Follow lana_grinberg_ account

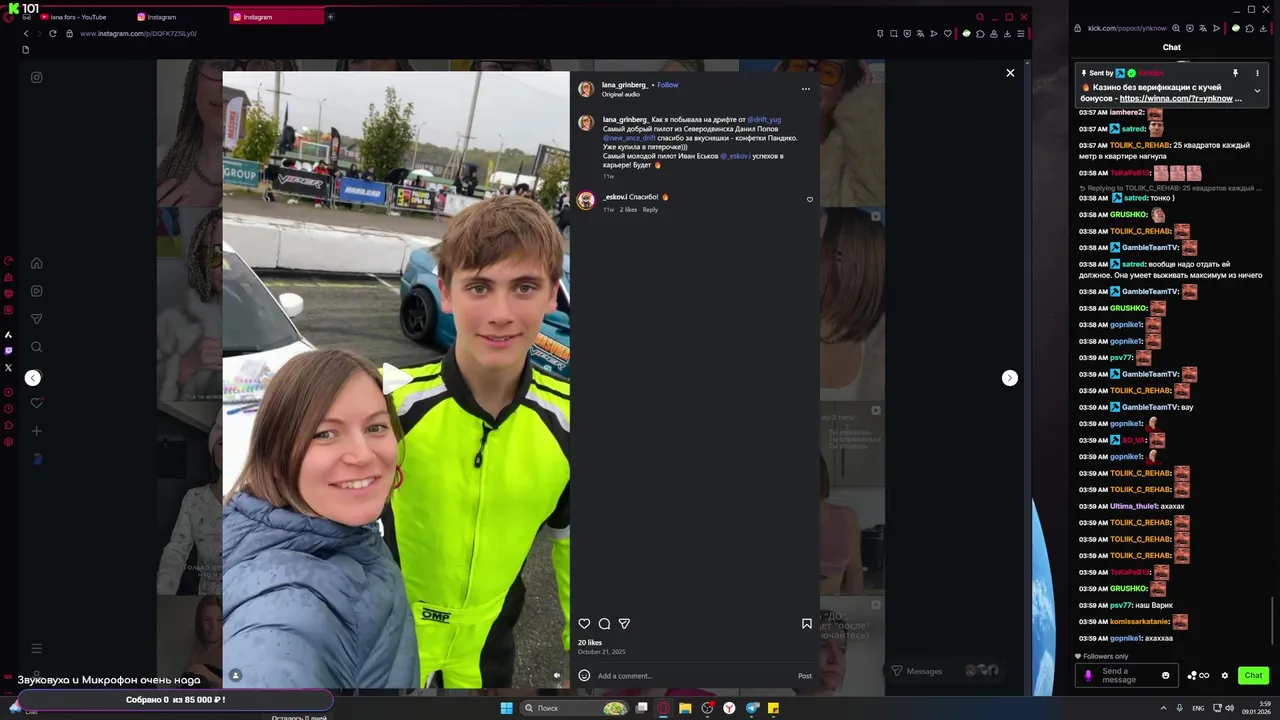coord(667,85)
